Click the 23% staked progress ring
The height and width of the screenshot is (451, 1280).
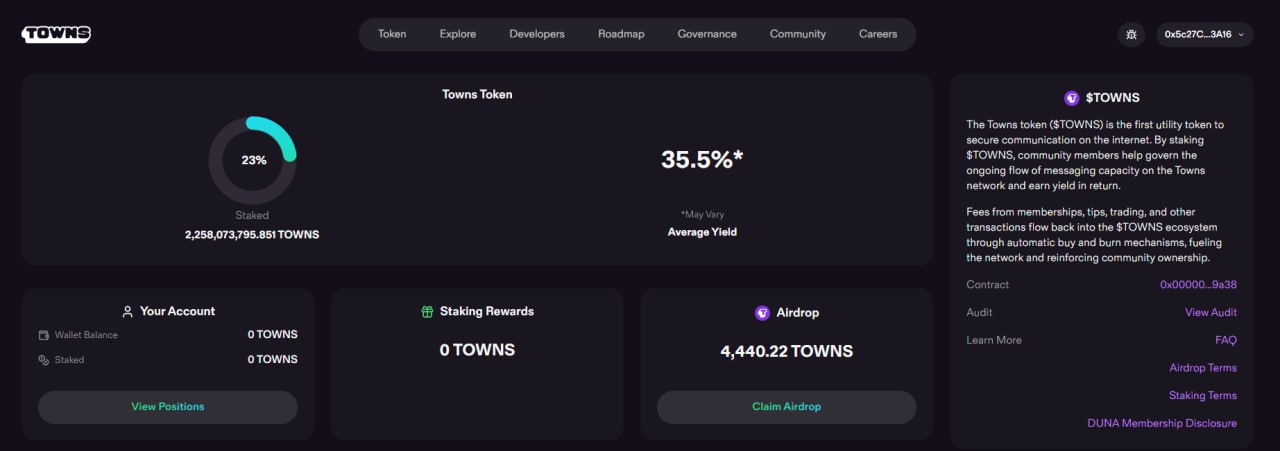(252, 160)
